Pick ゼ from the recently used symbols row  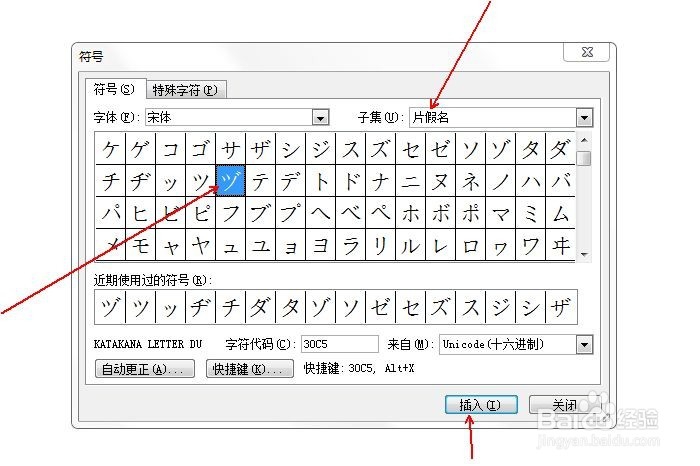pos(380,307)
